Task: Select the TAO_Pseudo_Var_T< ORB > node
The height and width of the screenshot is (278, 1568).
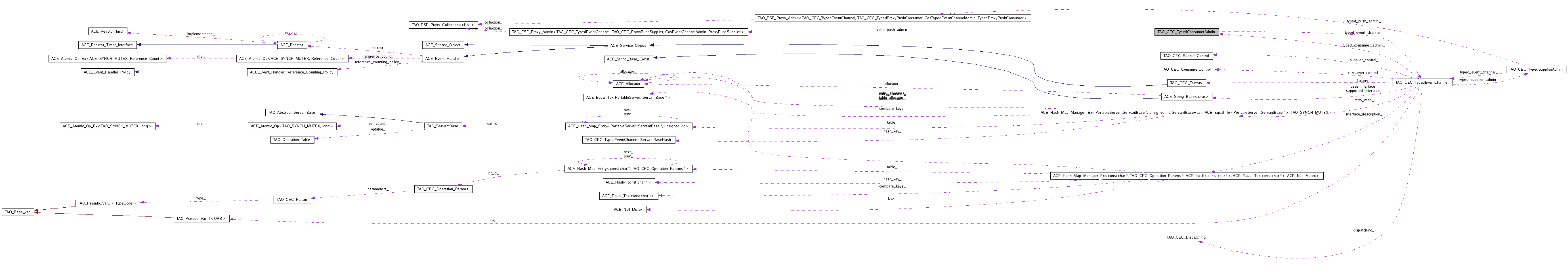Action: [201, 218]
